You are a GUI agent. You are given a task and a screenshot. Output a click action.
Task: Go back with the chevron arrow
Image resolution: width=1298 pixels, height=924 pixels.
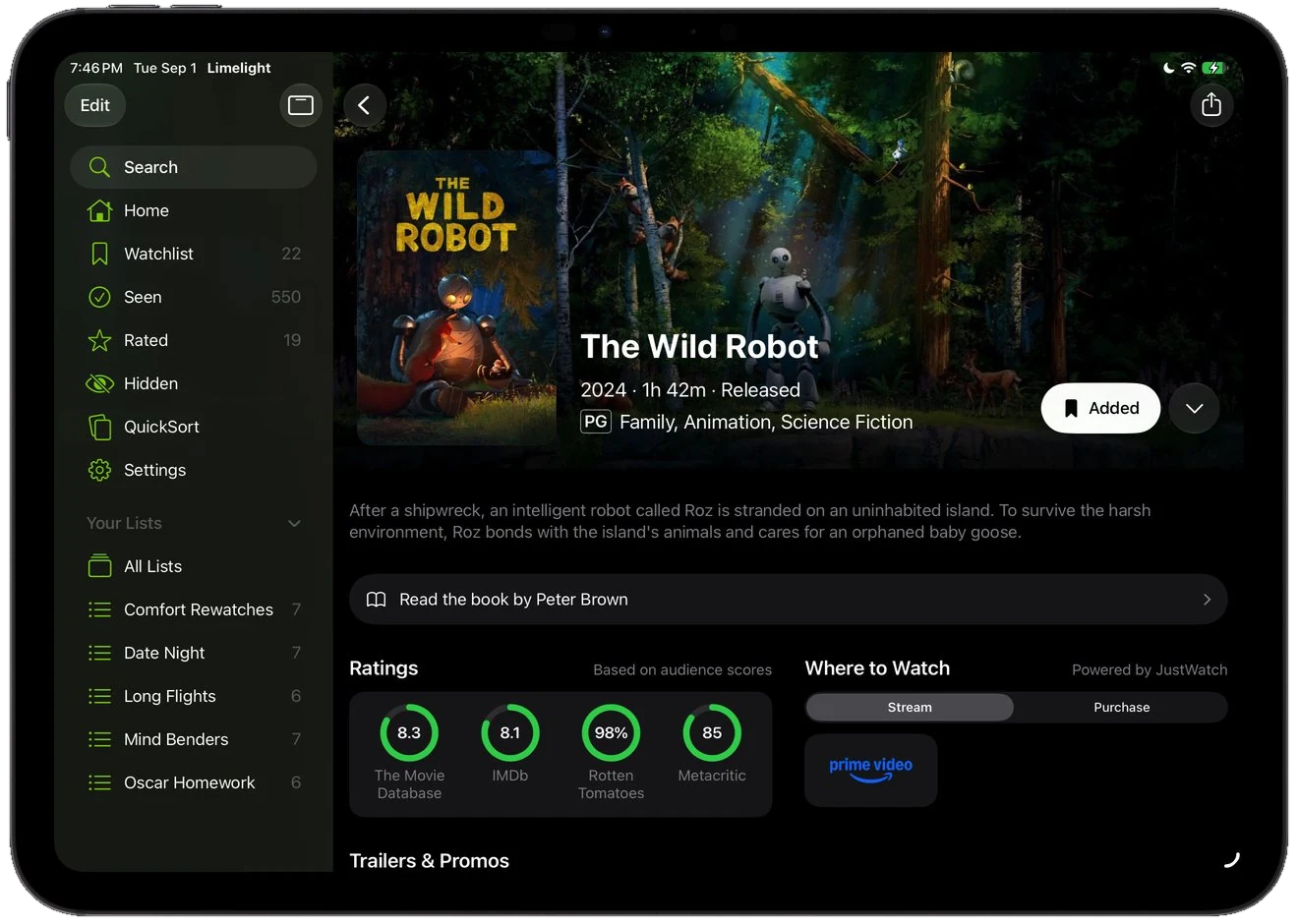(x=364, y=105)
